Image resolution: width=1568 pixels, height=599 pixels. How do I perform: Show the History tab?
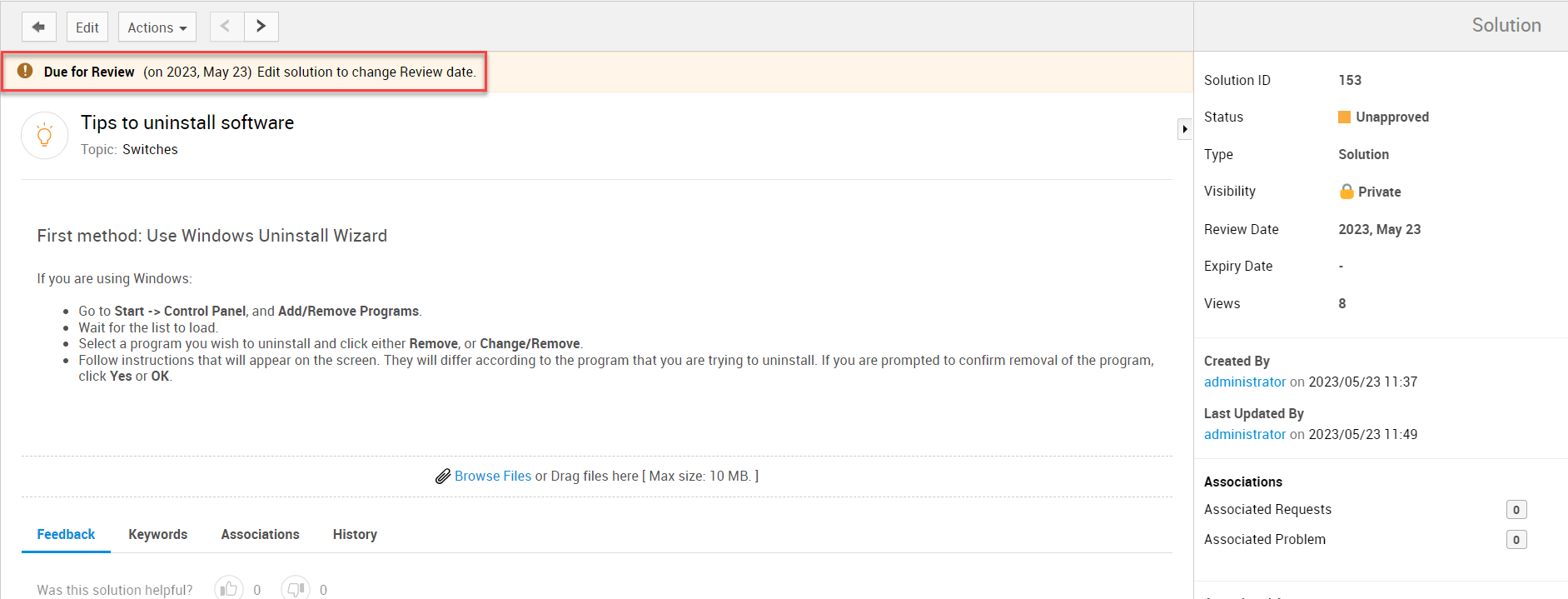tap(355, 534)
